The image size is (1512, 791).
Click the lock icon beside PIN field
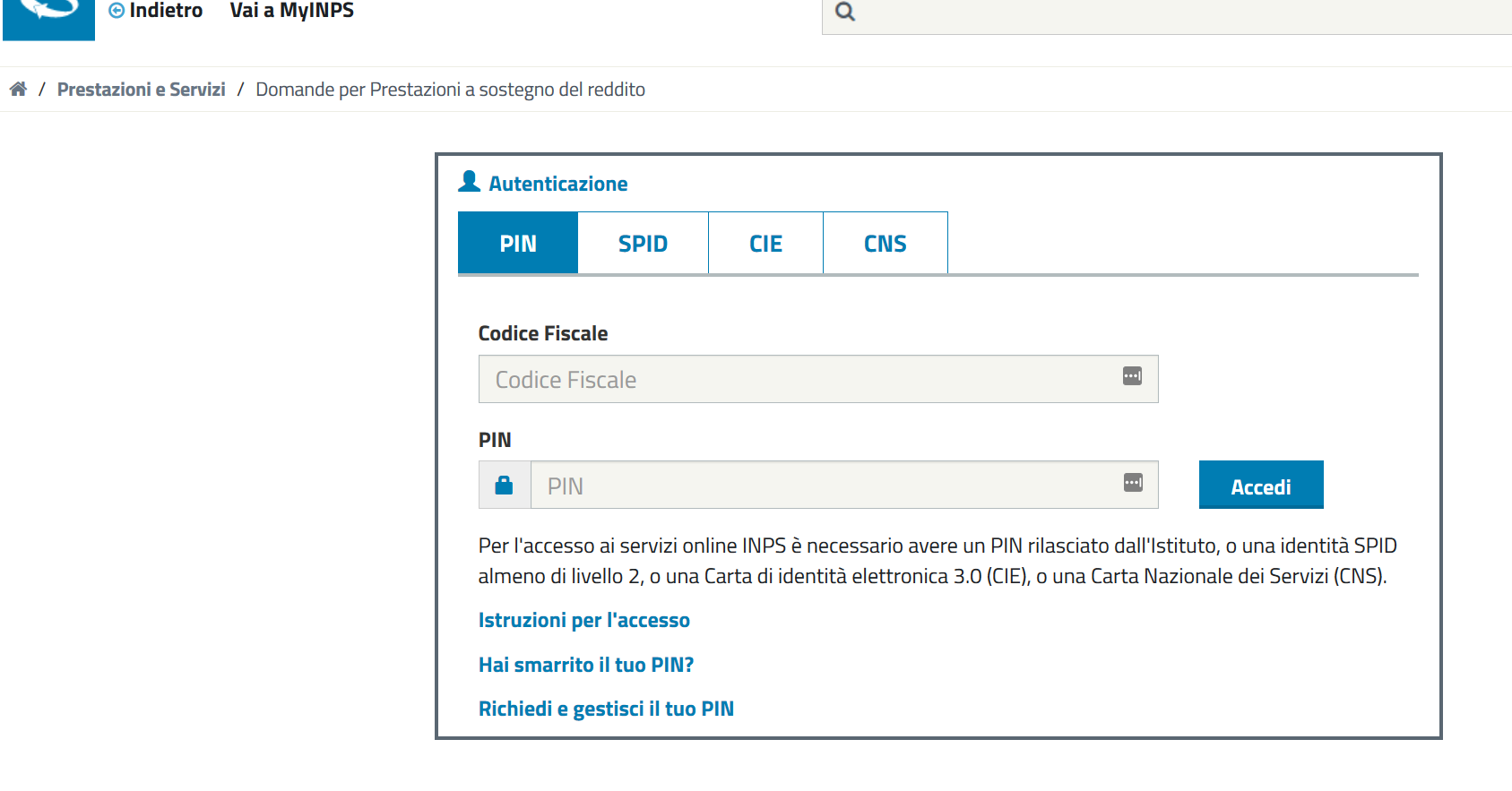click(x=504, y=486)
